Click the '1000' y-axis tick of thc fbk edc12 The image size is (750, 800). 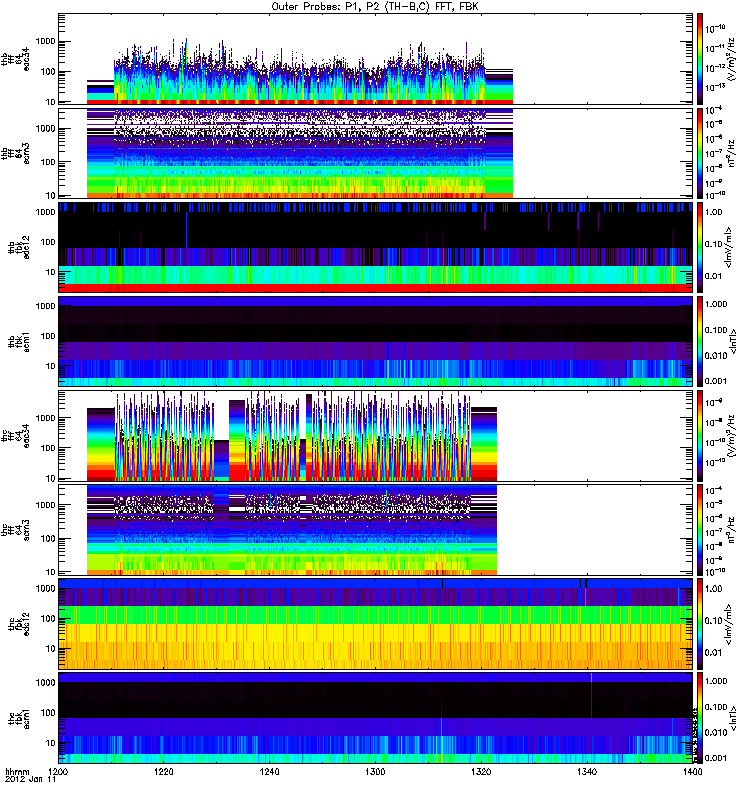pyautogui.click(x=45, y=588)
